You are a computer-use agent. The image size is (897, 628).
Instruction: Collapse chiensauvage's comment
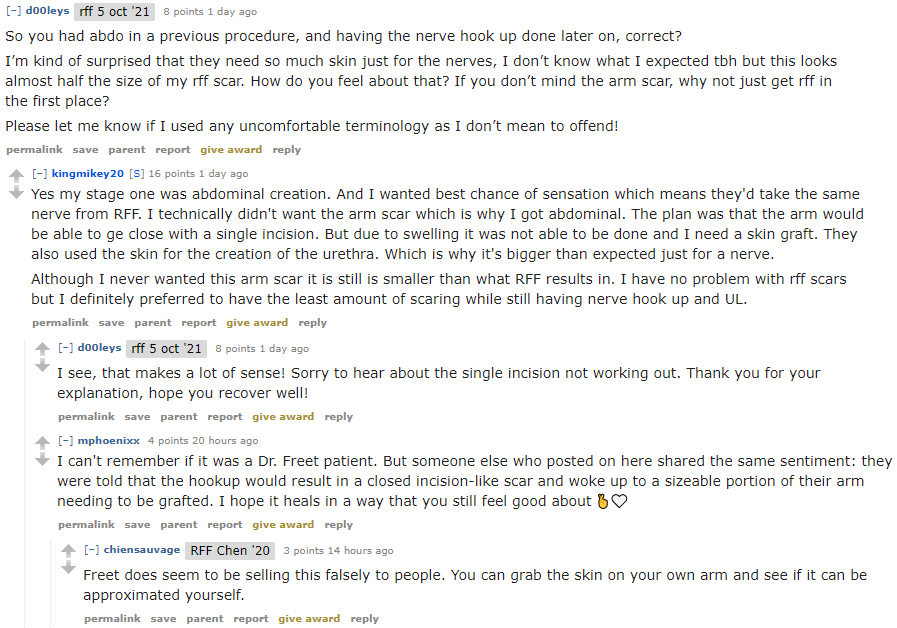click(x=91, y=550)
